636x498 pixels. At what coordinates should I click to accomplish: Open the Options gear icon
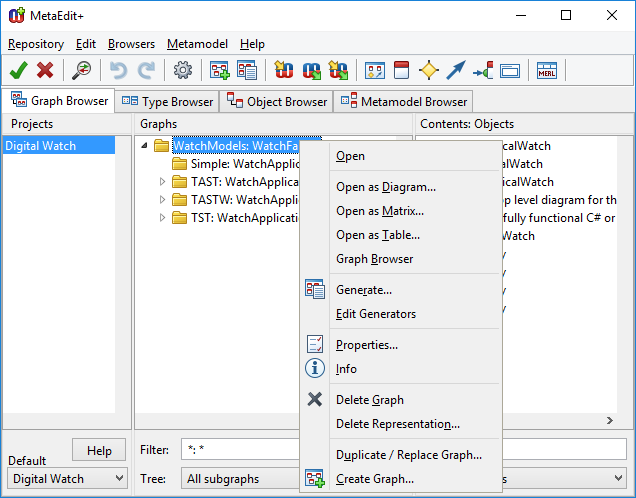coord(182,70)
